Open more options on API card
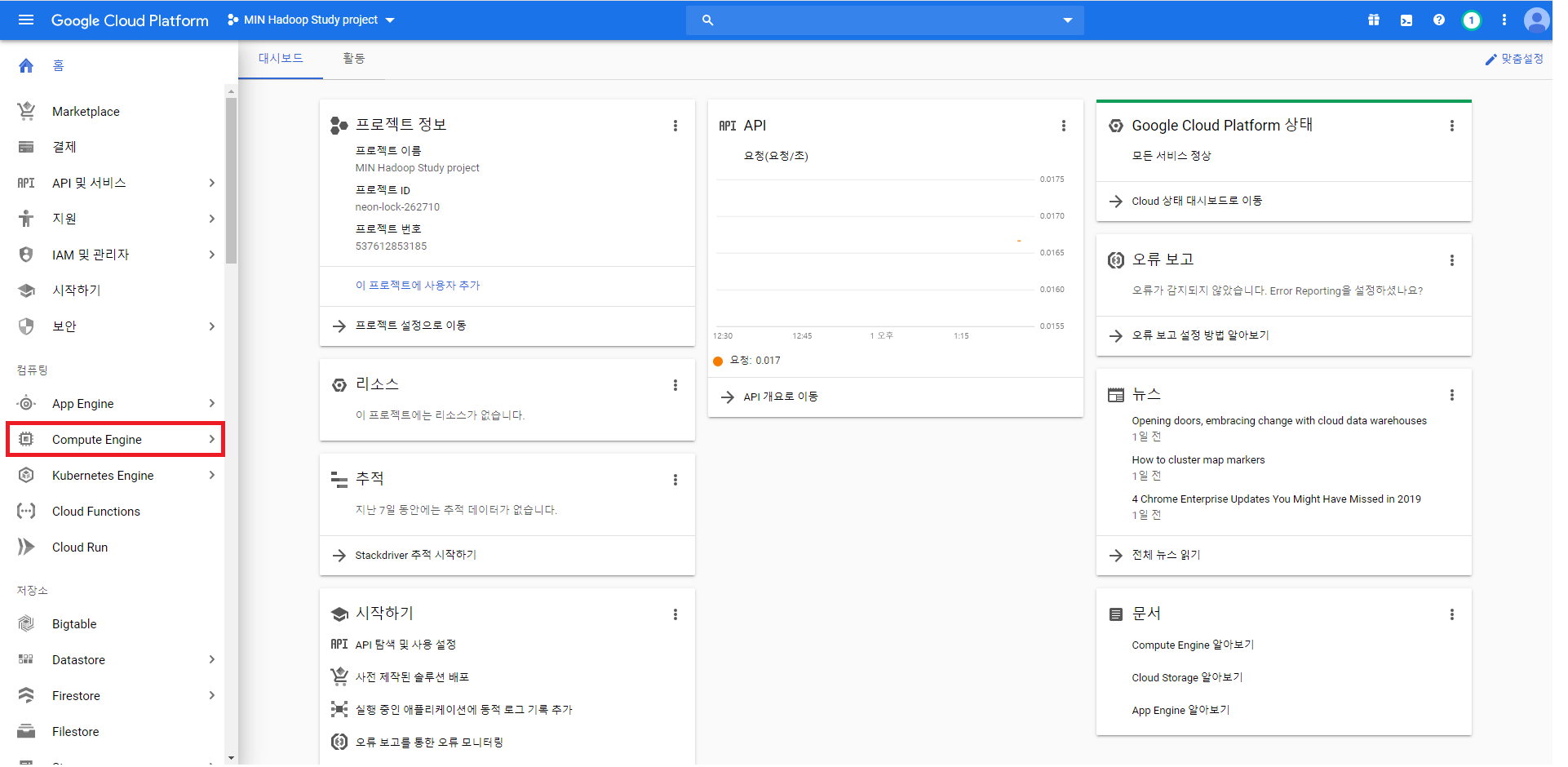This screenshot has height=767, width=1568. click(x=1064, y=126)
